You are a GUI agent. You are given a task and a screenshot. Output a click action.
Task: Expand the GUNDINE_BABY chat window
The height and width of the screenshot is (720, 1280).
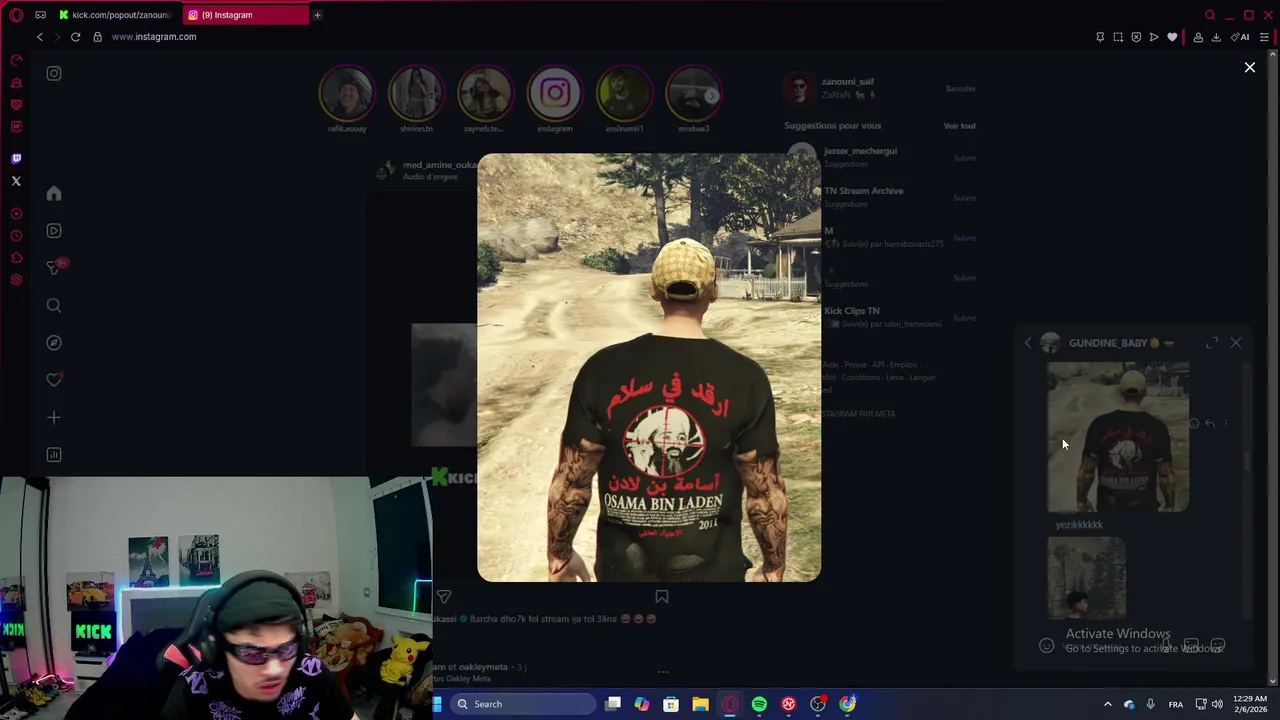point(1211,343)
